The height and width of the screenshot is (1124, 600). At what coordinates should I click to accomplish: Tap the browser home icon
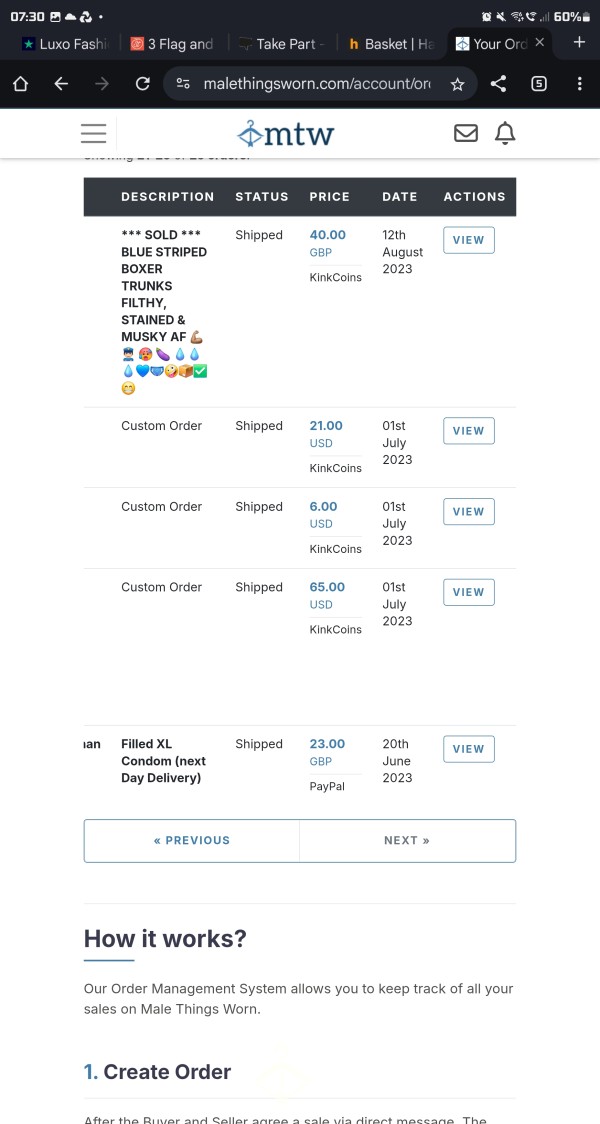21,84
